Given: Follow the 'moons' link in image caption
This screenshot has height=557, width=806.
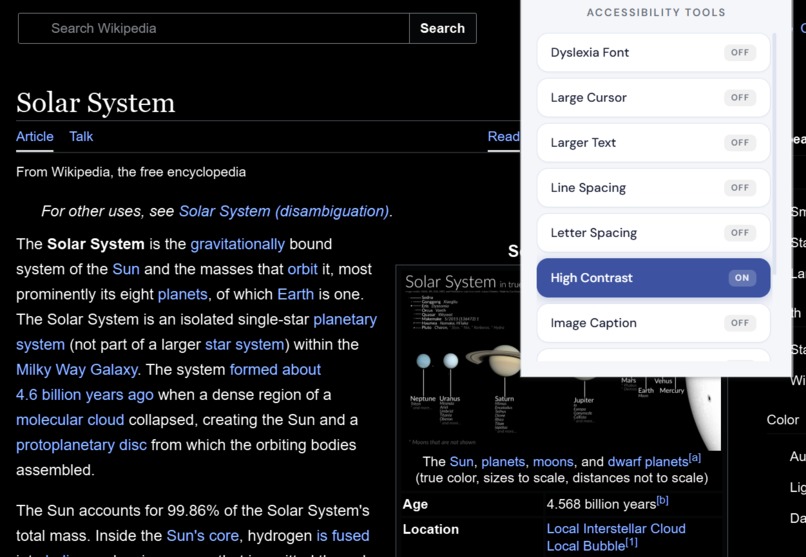Looking at the screenshot, I should 553,462.
